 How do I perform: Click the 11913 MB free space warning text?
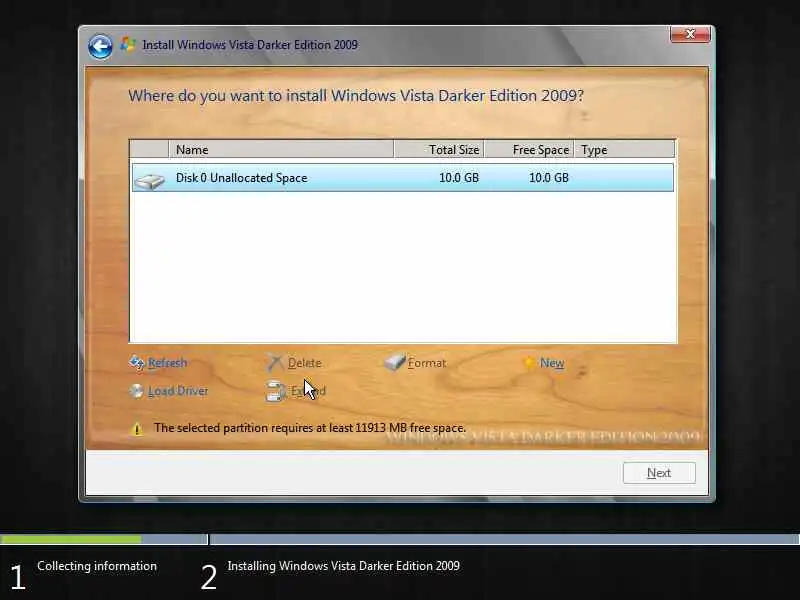310,428
